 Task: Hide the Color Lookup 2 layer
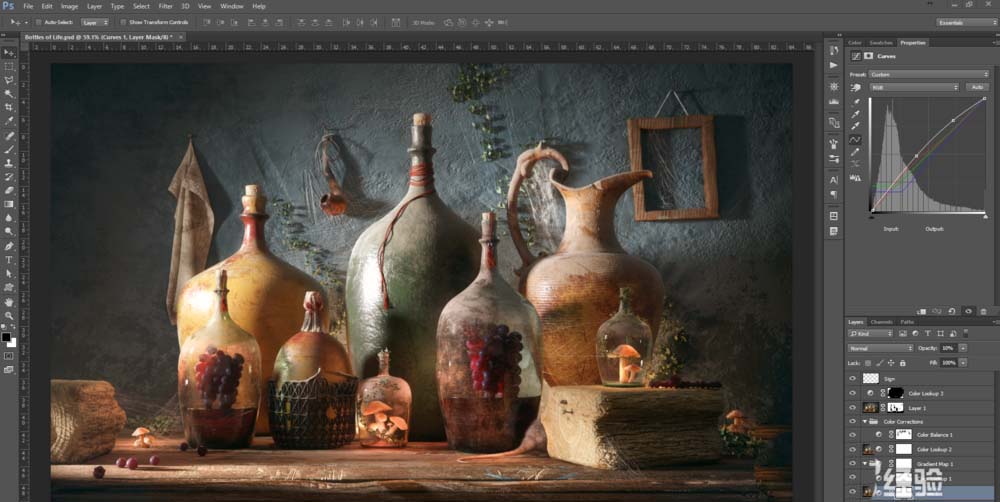pos(852,449)
